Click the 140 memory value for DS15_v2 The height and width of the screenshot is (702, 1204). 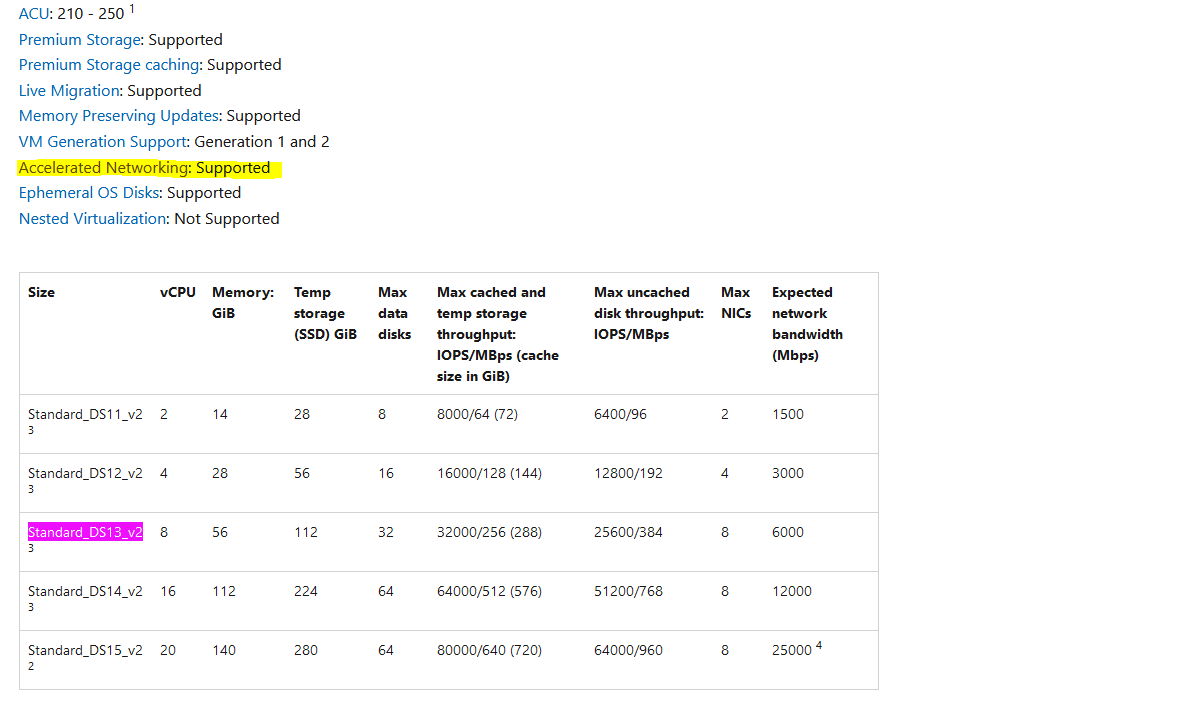[224, 650]
